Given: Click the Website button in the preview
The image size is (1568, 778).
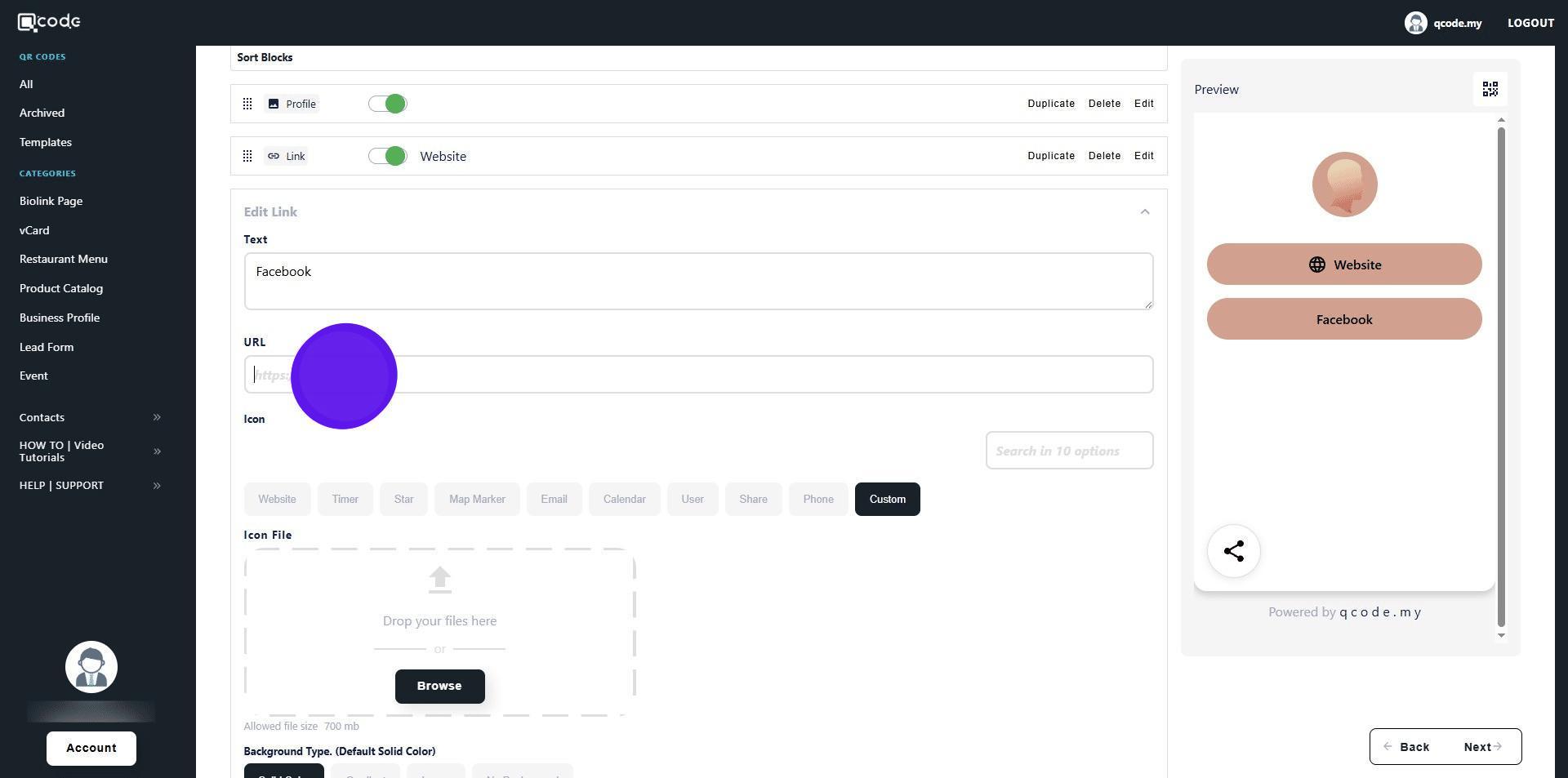Looking at the screenshot, I should (x=1344, y=265).
